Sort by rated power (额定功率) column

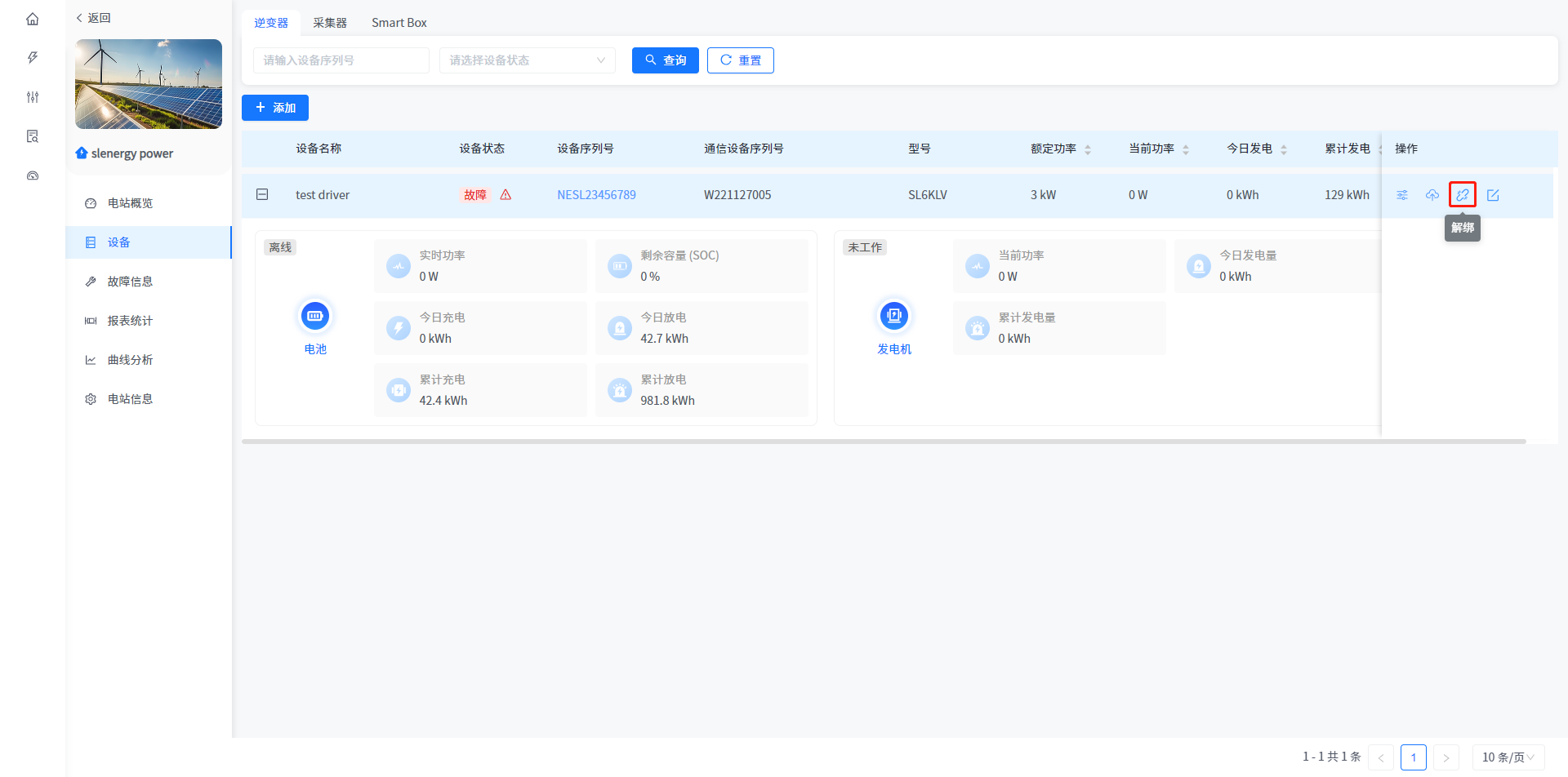click(1088, 149)
